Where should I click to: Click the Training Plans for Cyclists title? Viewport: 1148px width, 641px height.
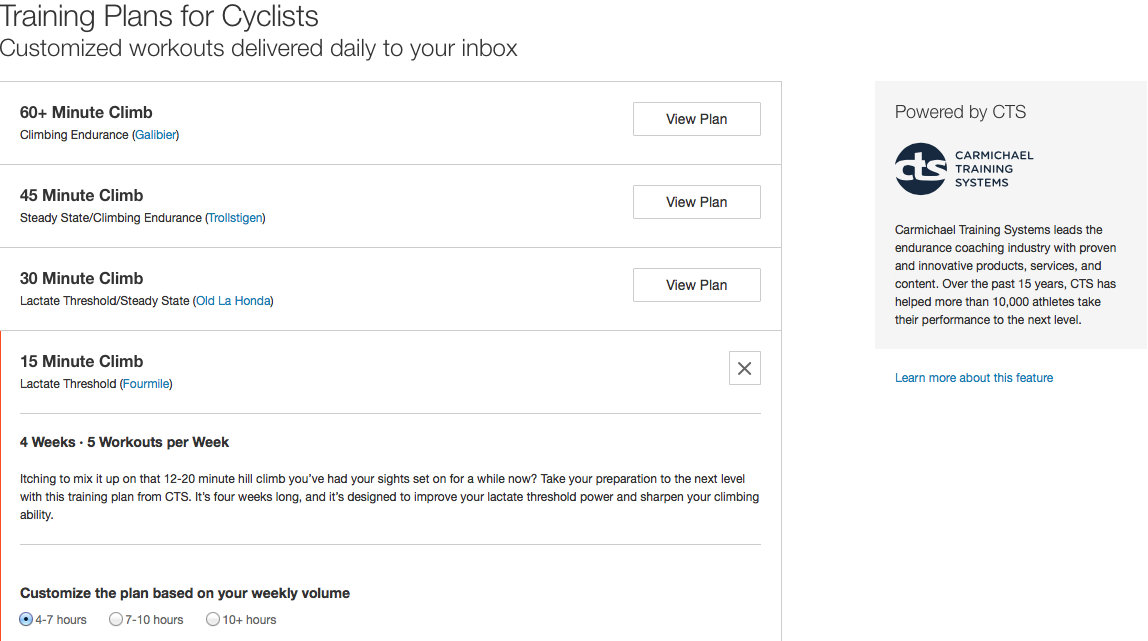click(x=159, y=16)
